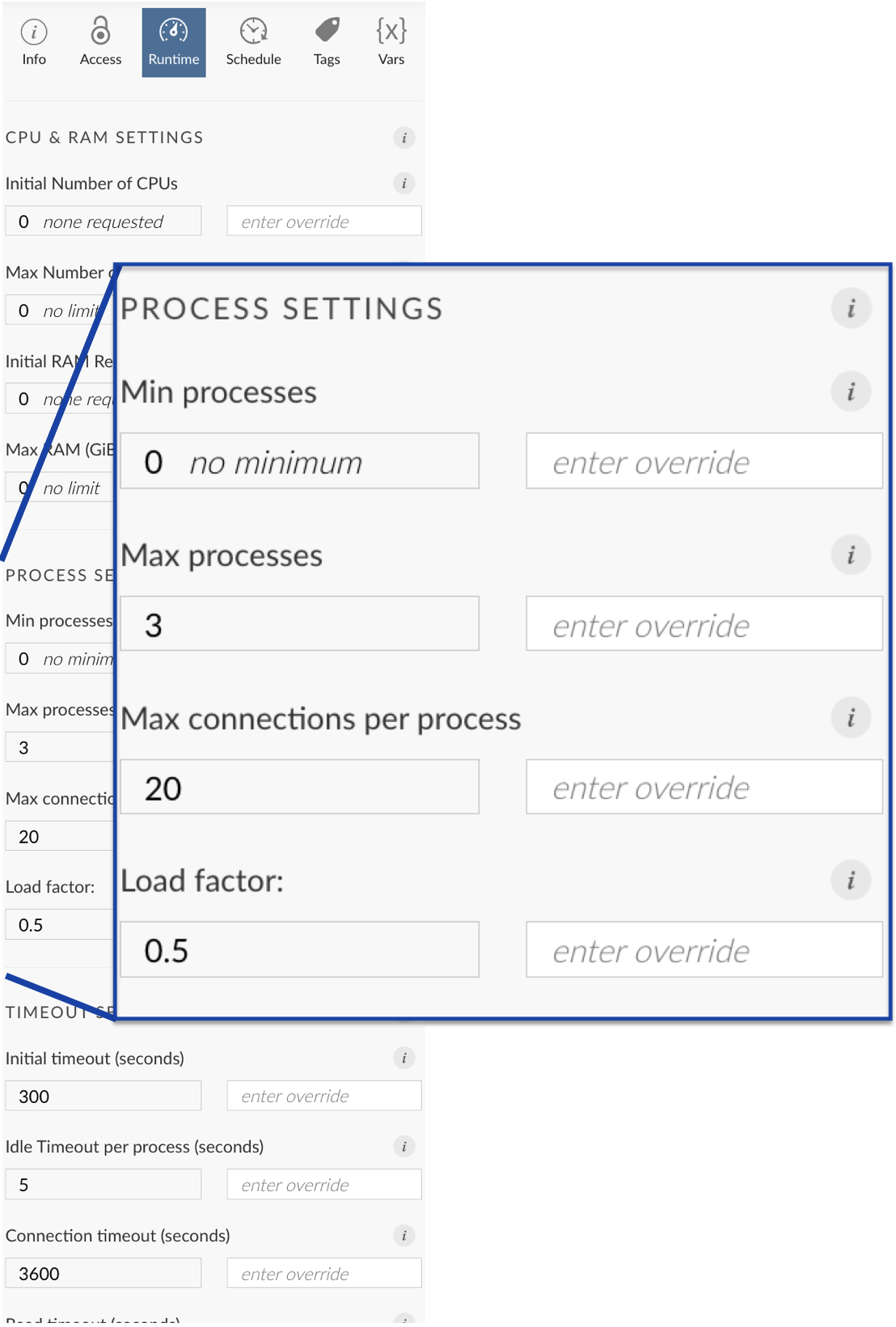Switch to the Access tab
Image resolution: width=896 pixels, height=1327 pixels.
tap(100, 42)
